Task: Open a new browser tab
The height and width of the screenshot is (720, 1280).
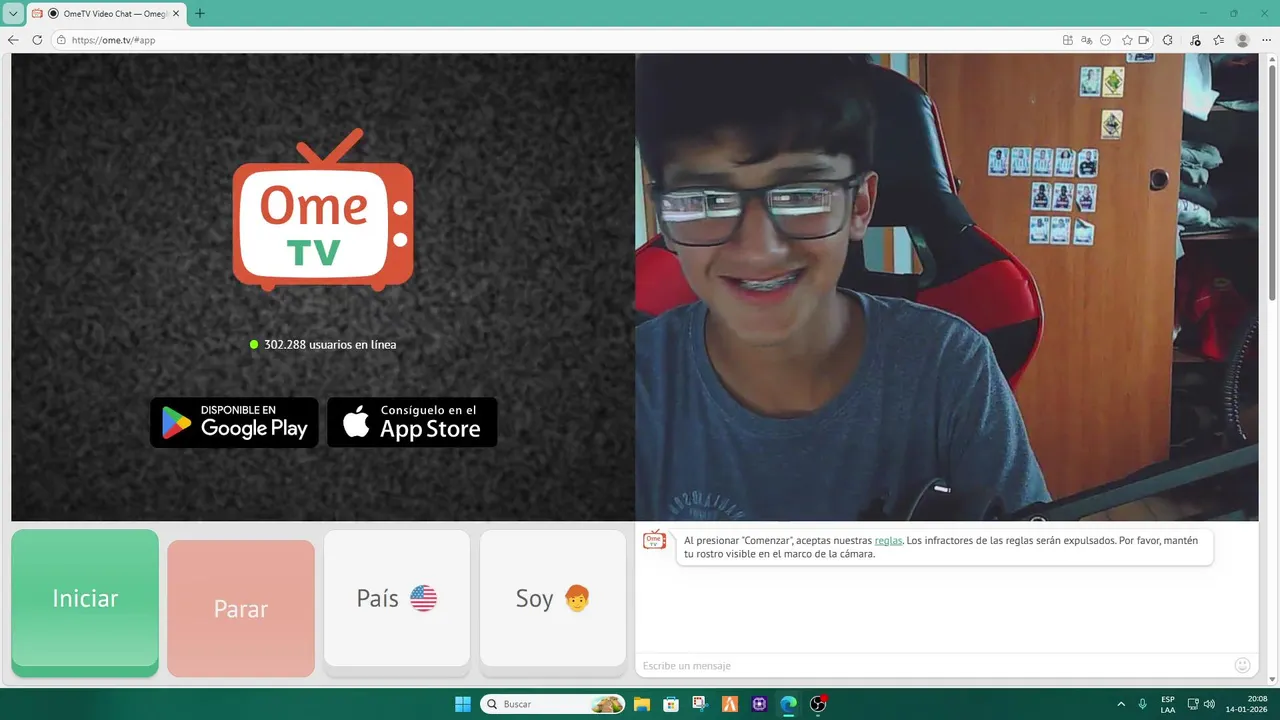Action: pos(200,13)
